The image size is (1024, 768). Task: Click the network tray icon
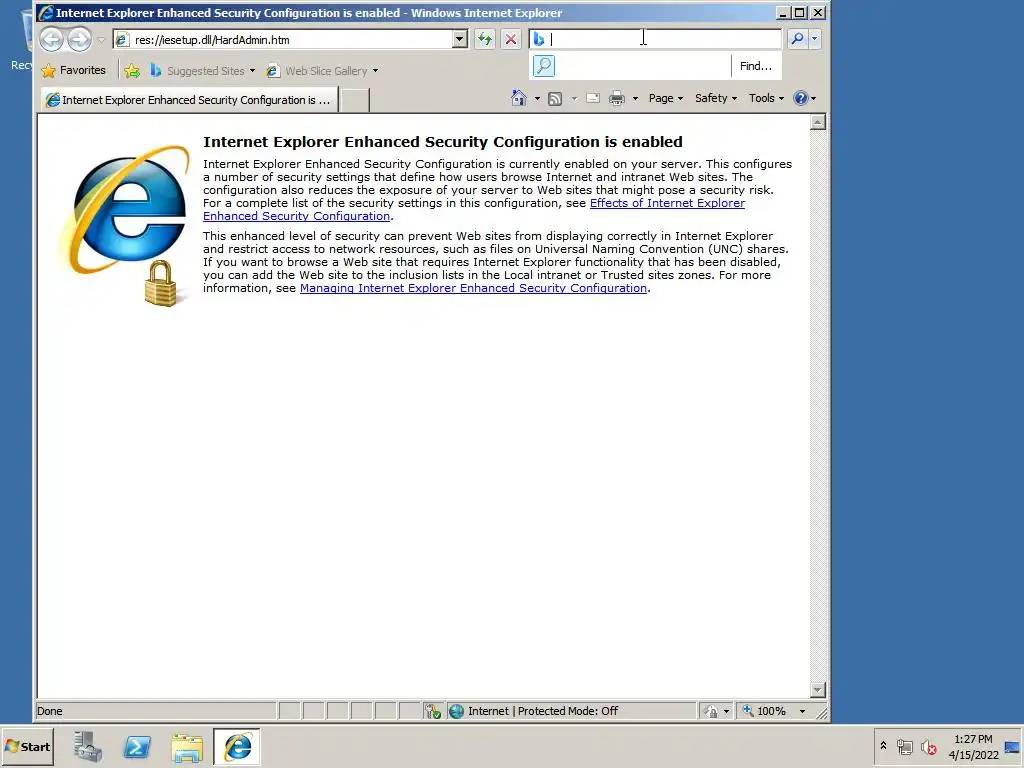[x=904, y=746]
